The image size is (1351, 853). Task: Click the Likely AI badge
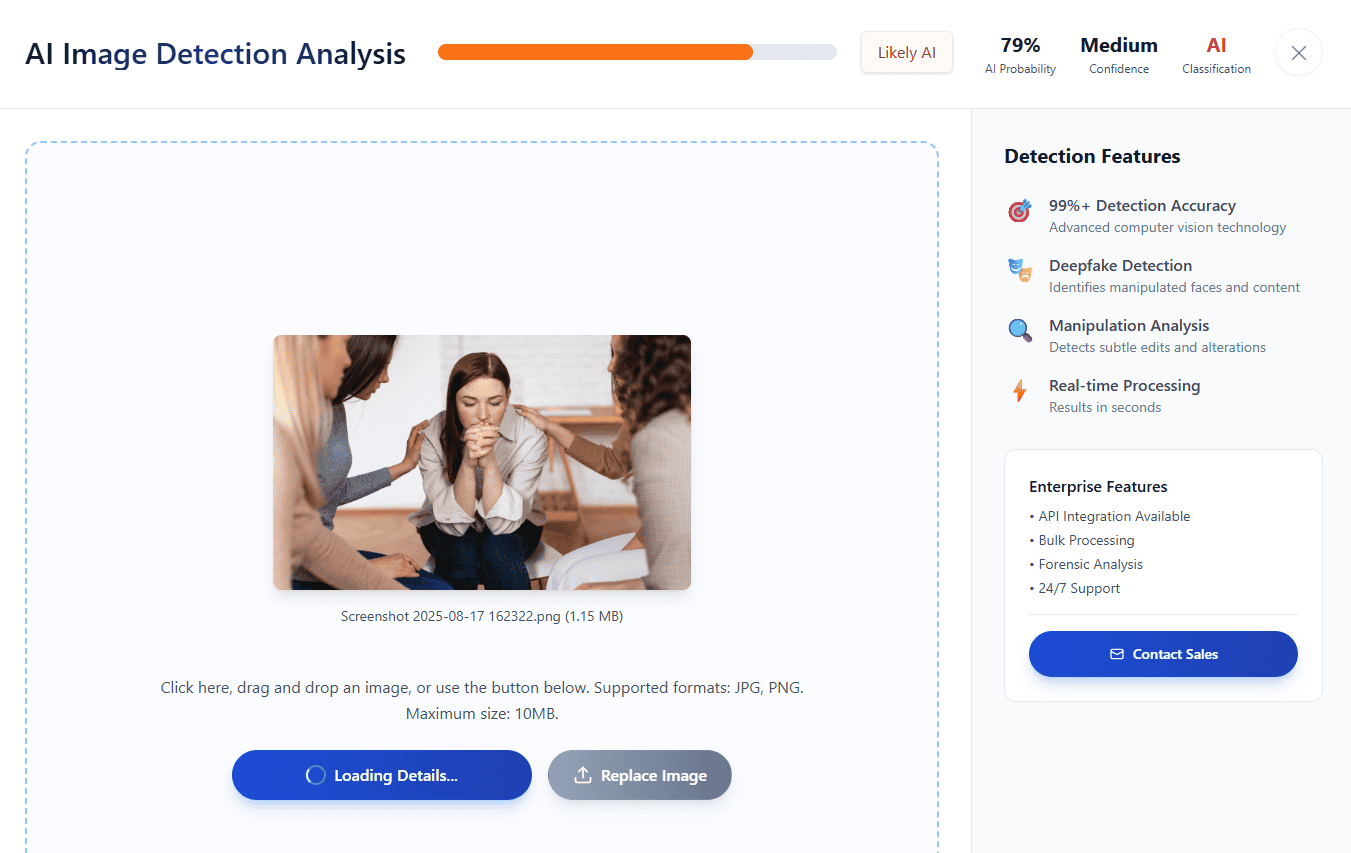[907, 53]
